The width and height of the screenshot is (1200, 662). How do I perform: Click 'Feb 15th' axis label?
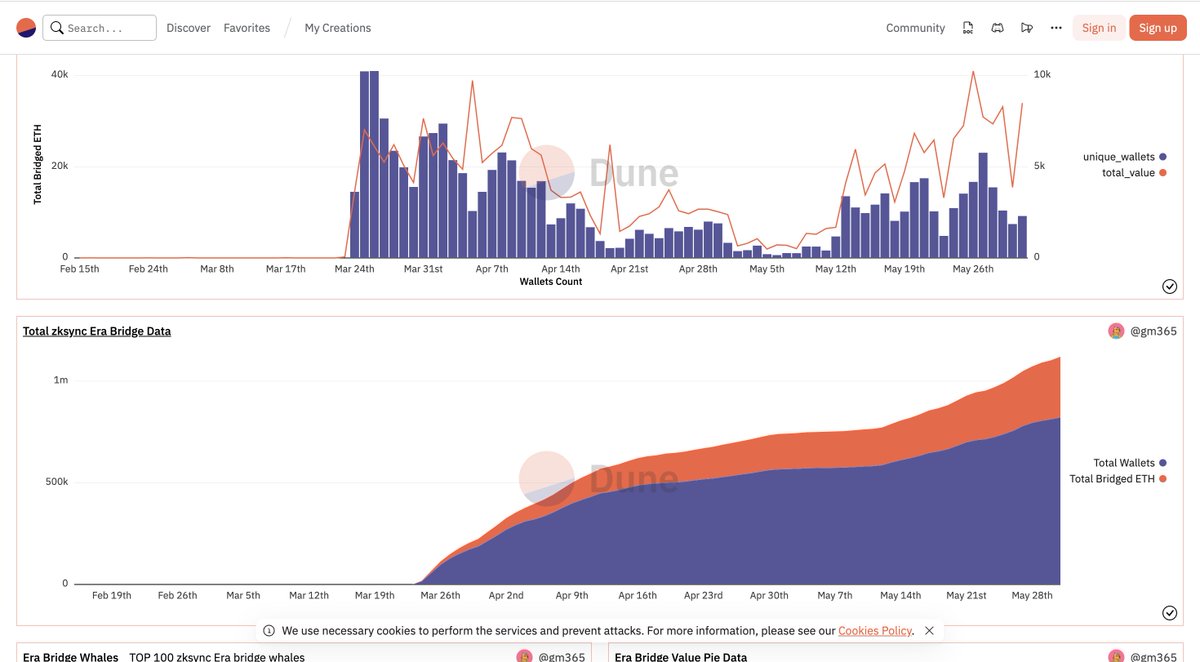tap(80, 269)
